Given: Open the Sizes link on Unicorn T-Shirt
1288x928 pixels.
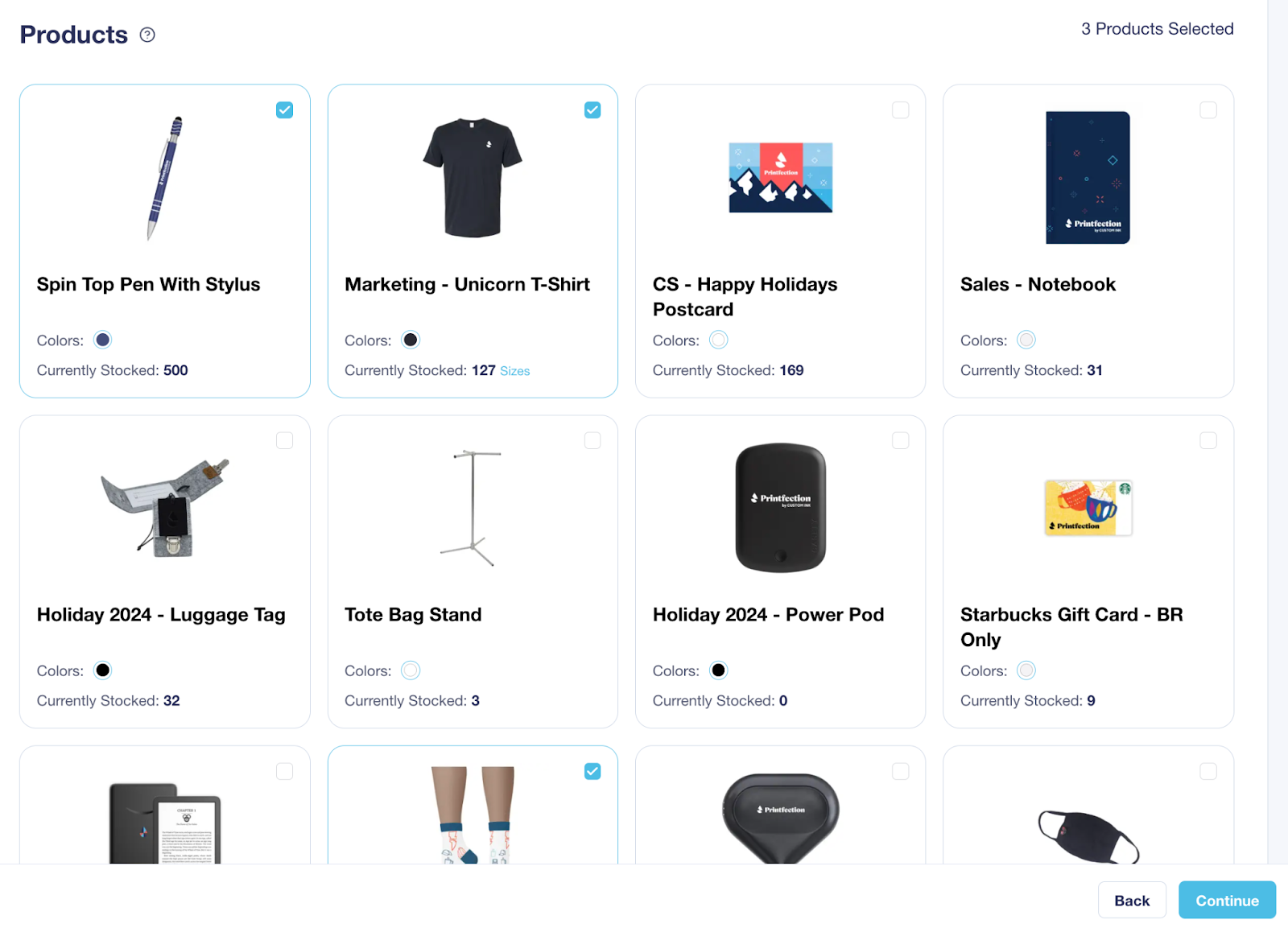Looking at the screenshot, I should (x=515, y=371).
